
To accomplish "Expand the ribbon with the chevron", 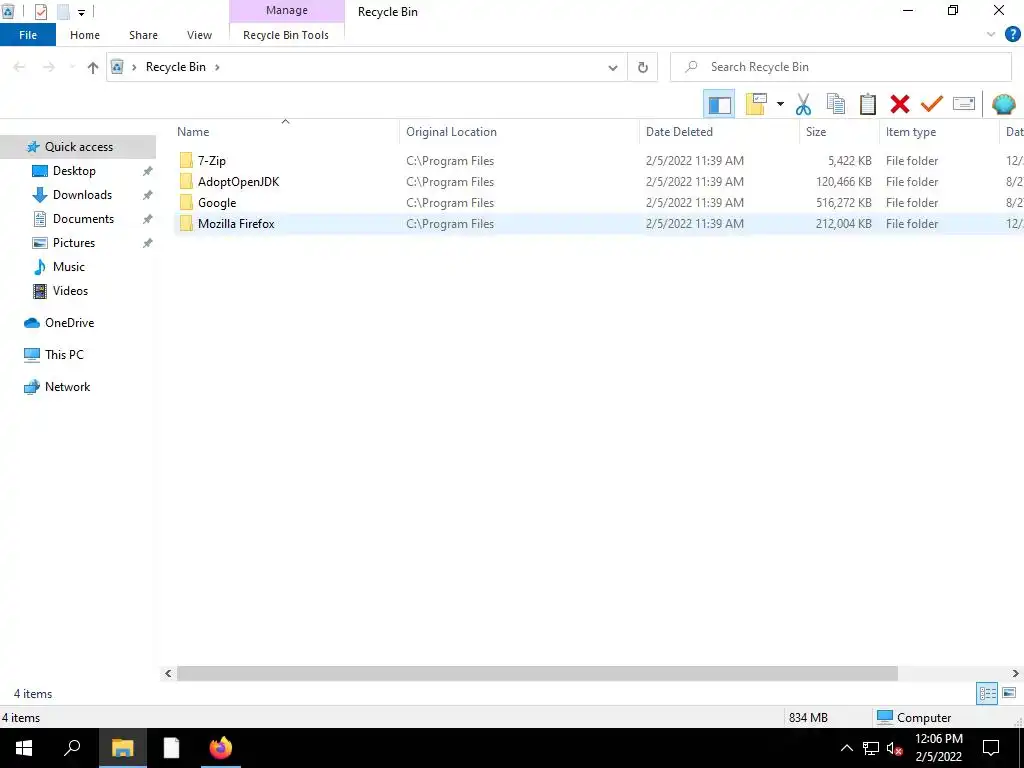I will 991,35.
